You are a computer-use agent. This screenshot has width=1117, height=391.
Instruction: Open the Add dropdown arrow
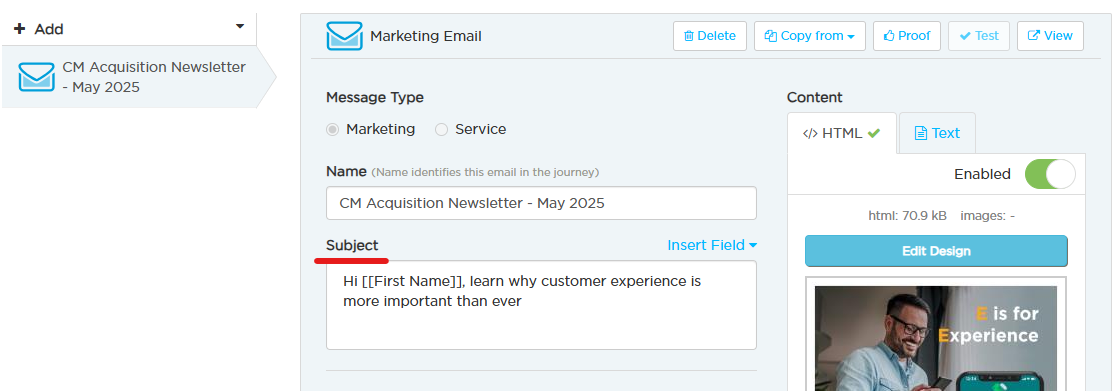[x=240, y=26]
